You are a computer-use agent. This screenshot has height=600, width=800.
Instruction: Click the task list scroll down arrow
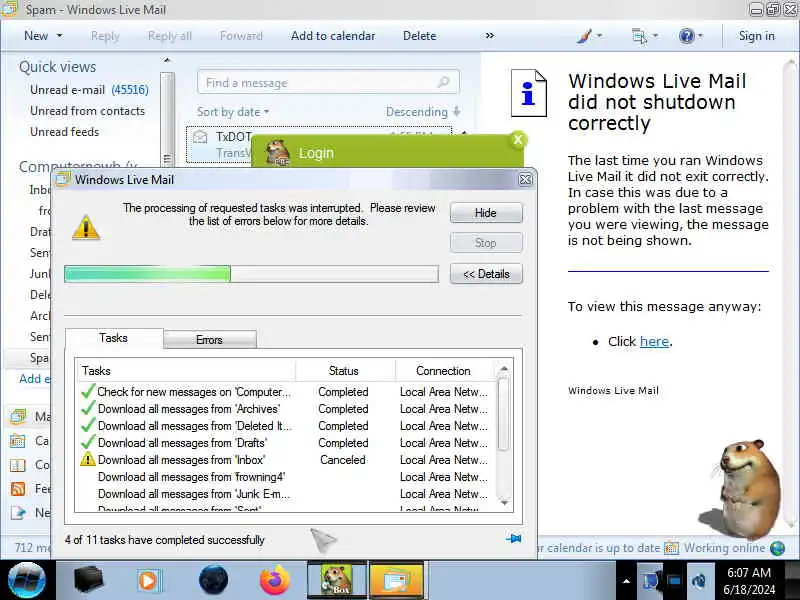tap(504, 503)
